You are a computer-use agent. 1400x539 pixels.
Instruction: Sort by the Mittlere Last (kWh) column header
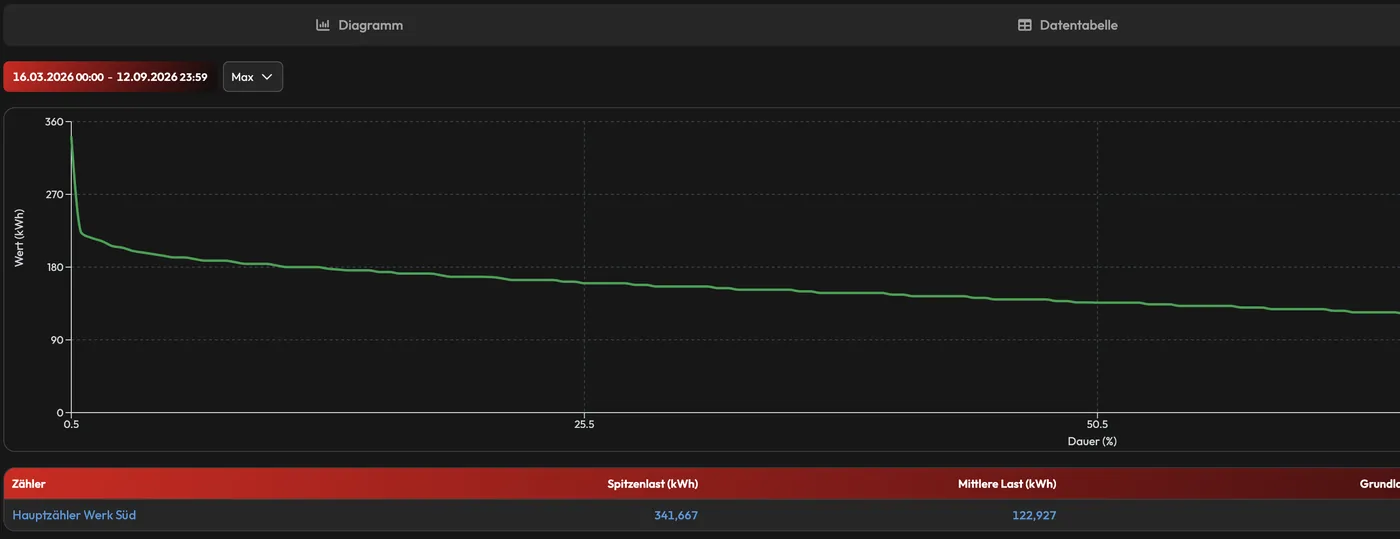pyautogui.click(x=1007, y=484)
